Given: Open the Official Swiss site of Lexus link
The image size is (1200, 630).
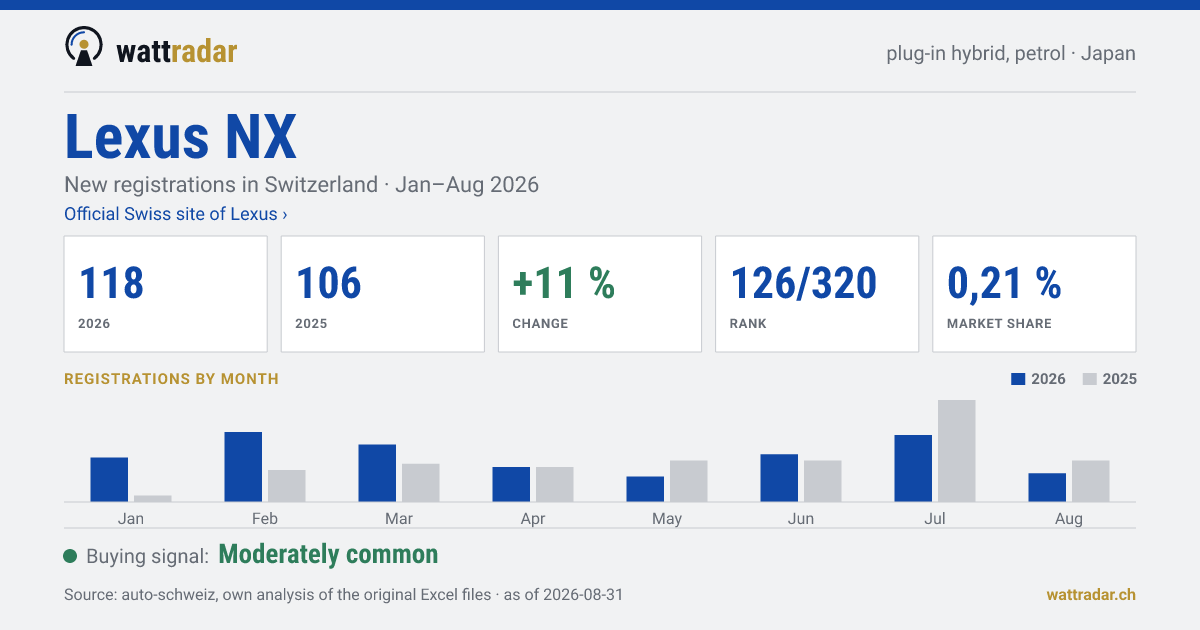Looking at the screenshot, I should tap(176, 214).
